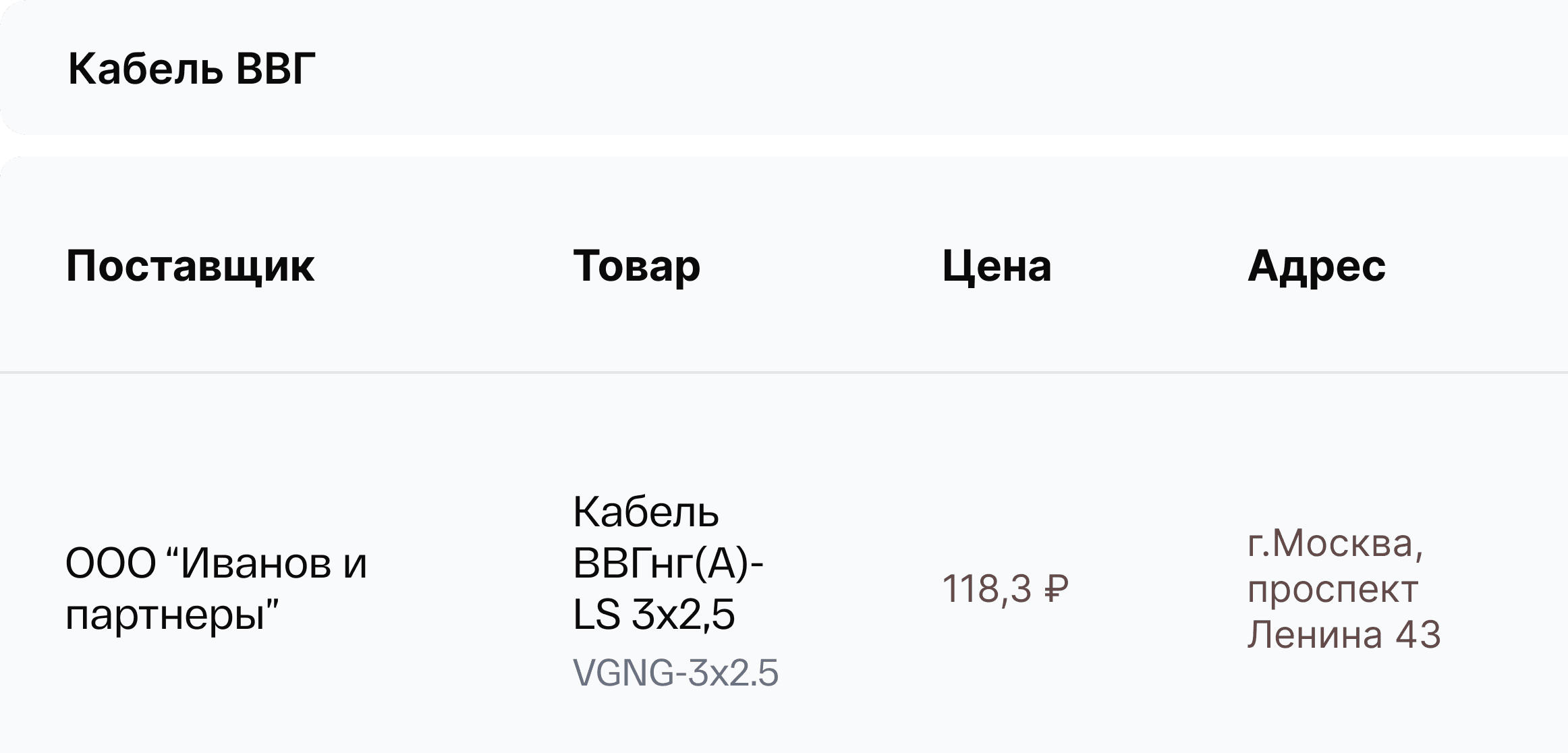Select the Адрес column header

[1316, 266]
